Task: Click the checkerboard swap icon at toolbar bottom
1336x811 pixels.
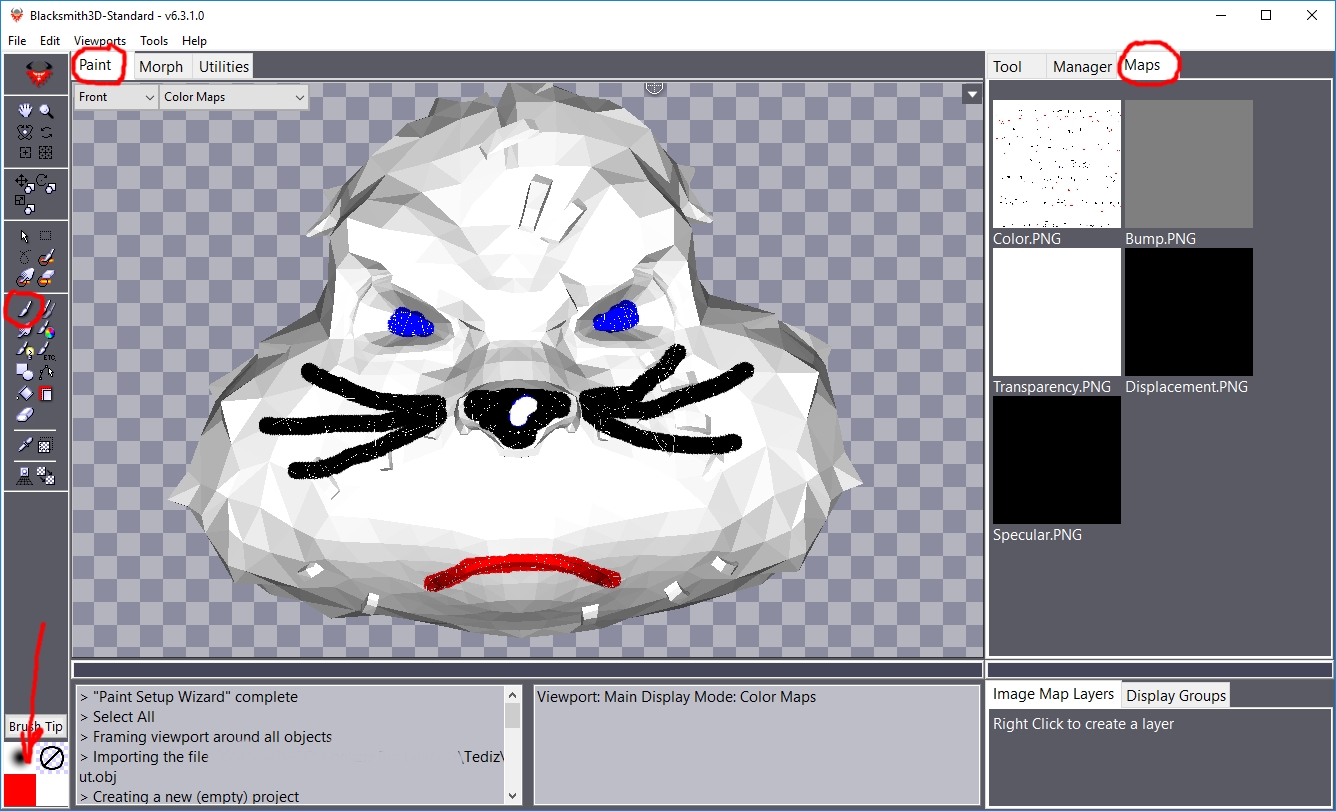Action: 46,476
